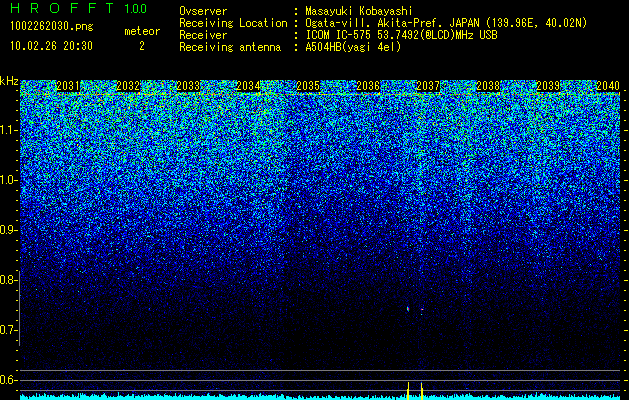The height and width of the screenshot is (400, 629).
Task: Click the HROFFT 1.0.0 title text
Action: pos(78,8)
